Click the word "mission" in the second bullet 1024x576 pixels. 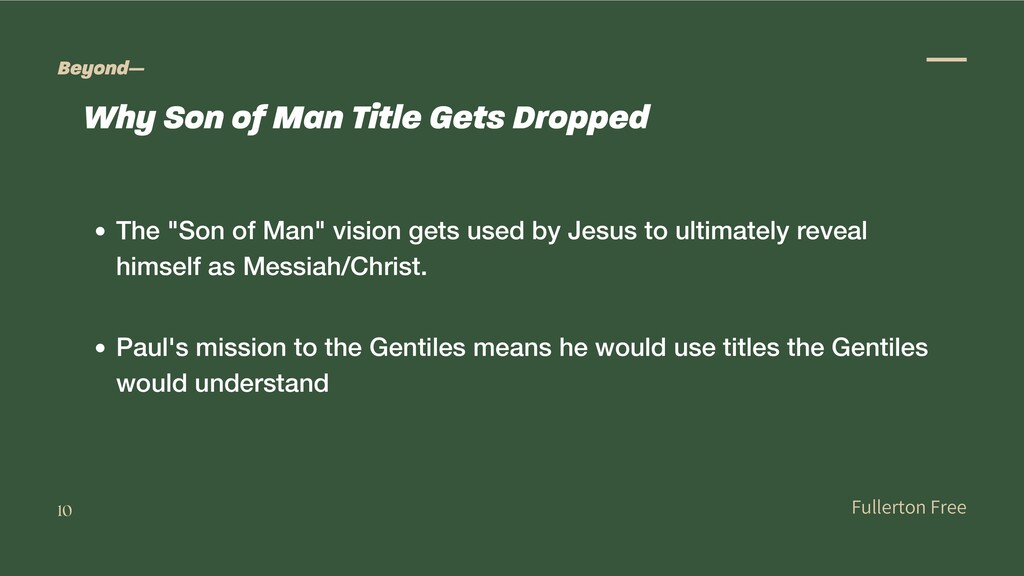pyautogui.click(x=240, y=347)
